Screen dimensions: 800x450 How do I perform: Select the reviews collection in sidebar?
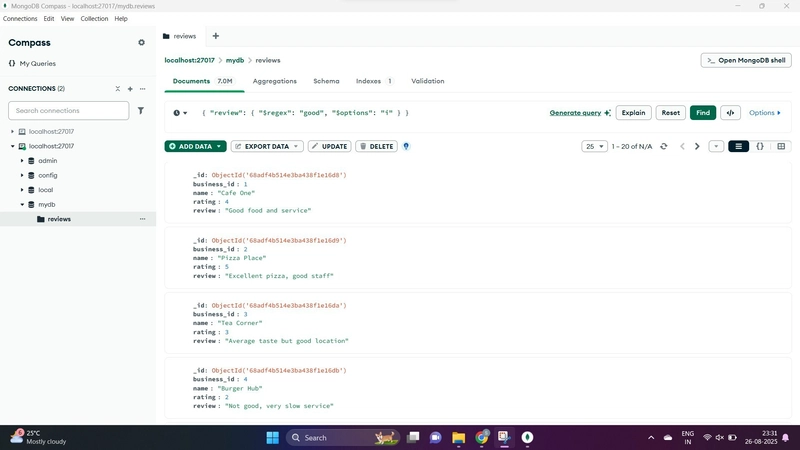(x=78, y=219)
